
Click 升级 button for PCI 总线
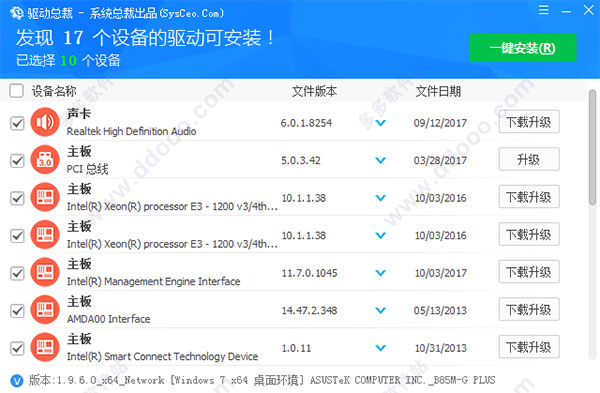point(529,159)
